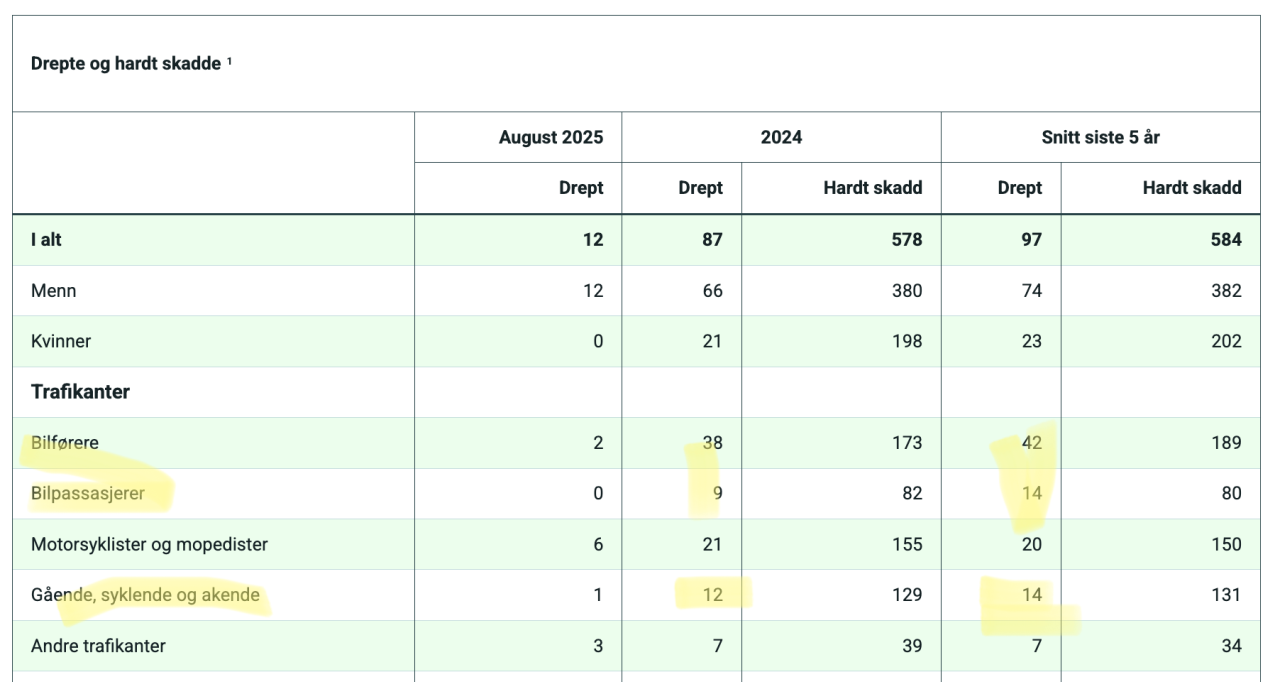Click 'Hardt skadd' header under 2024
The image size is (1280, 682).
(x=872, y=188)
